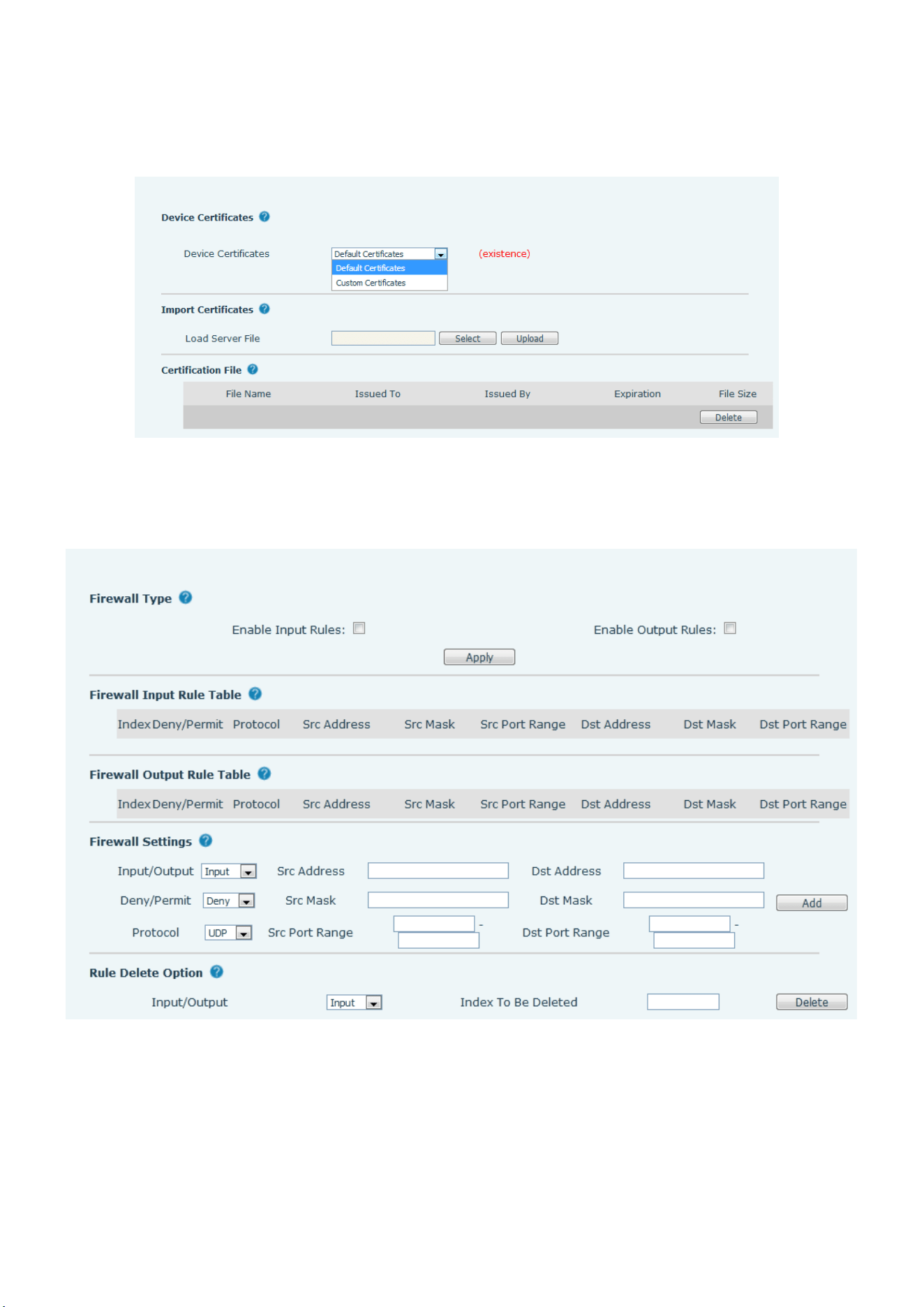Viewport: 924px width, 1307px height.
Task: Focus Dst Port Range start field
Action: coord(690,924)
